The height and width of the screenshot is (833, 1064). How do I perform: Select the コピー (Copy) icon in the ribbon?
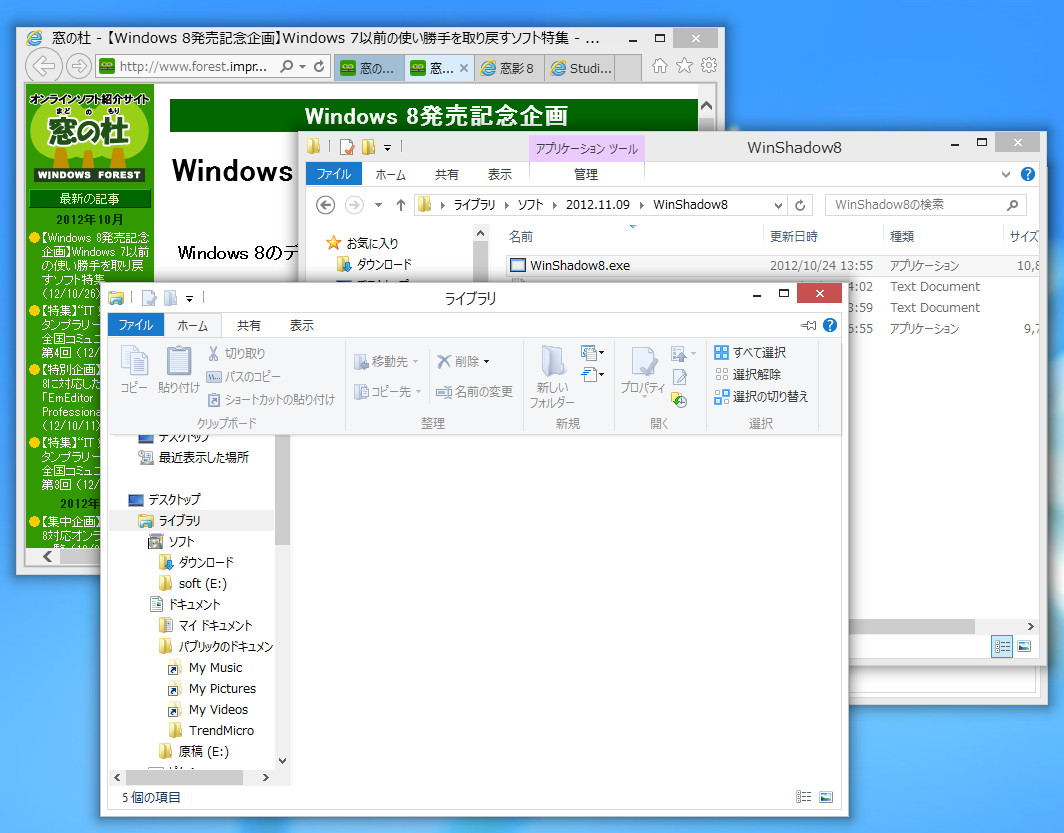point(133,367)
